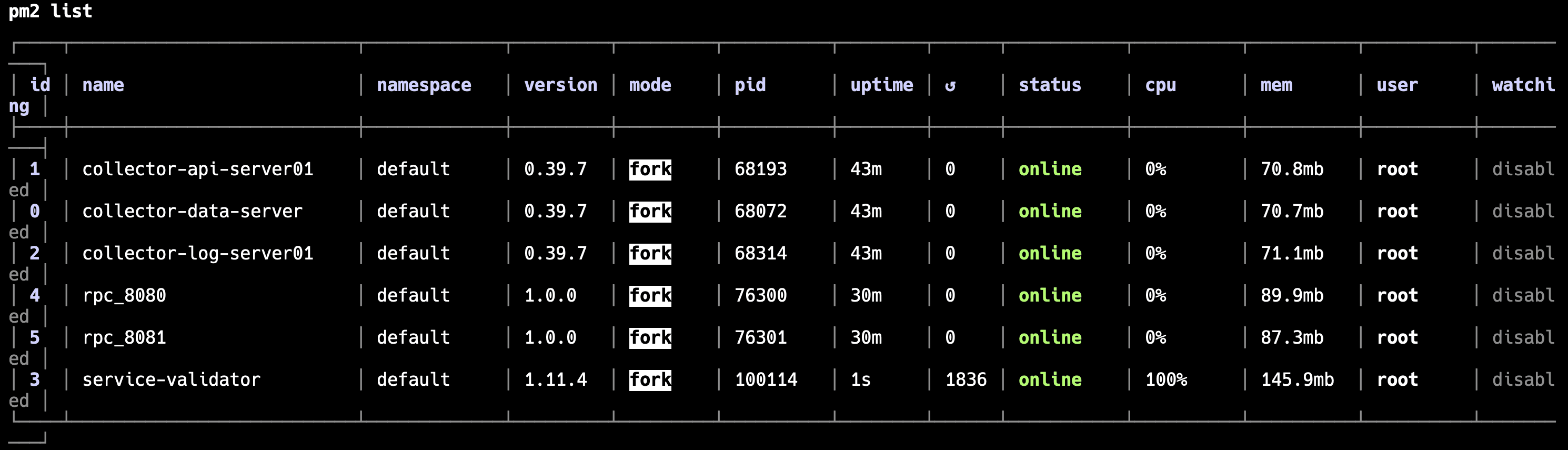Select the name column header
1568x450 pixels.
click(x=104, y=85)
